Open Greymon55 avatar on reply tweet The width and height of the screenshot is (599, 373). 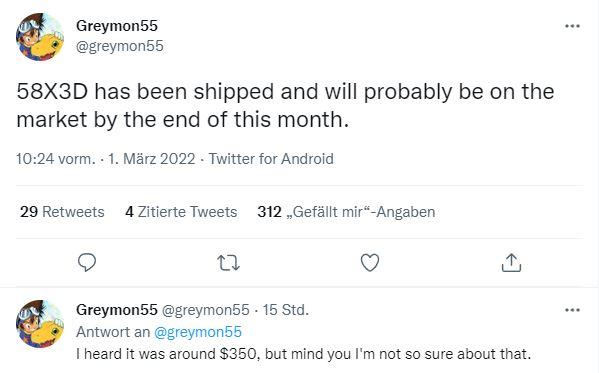click(40, 323)
